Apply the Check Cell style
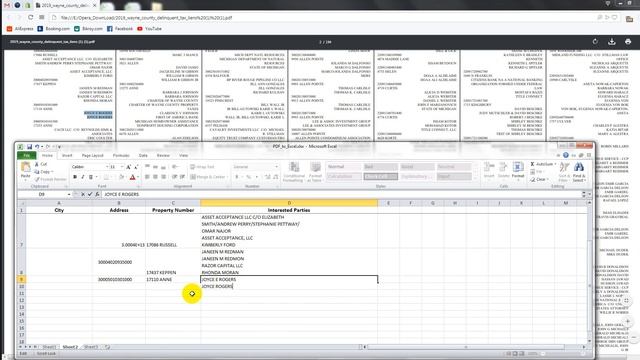Screen dimensions: 640x360 tap(380, 176)
